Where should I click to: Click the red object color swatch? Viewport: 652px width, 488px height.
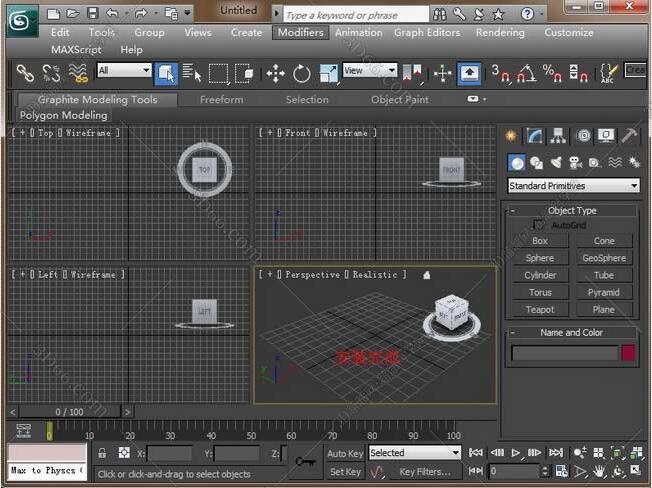pos(629,353)
